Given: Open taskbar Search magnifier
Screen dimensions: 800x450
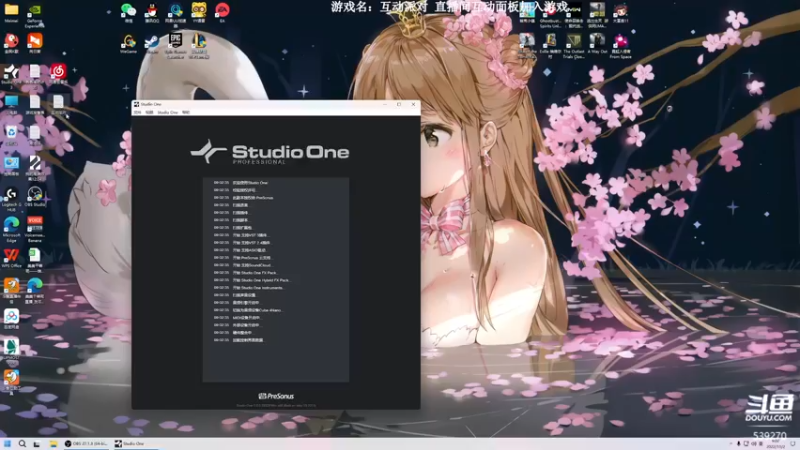Looking at the screenshot, I should [22, 444].
